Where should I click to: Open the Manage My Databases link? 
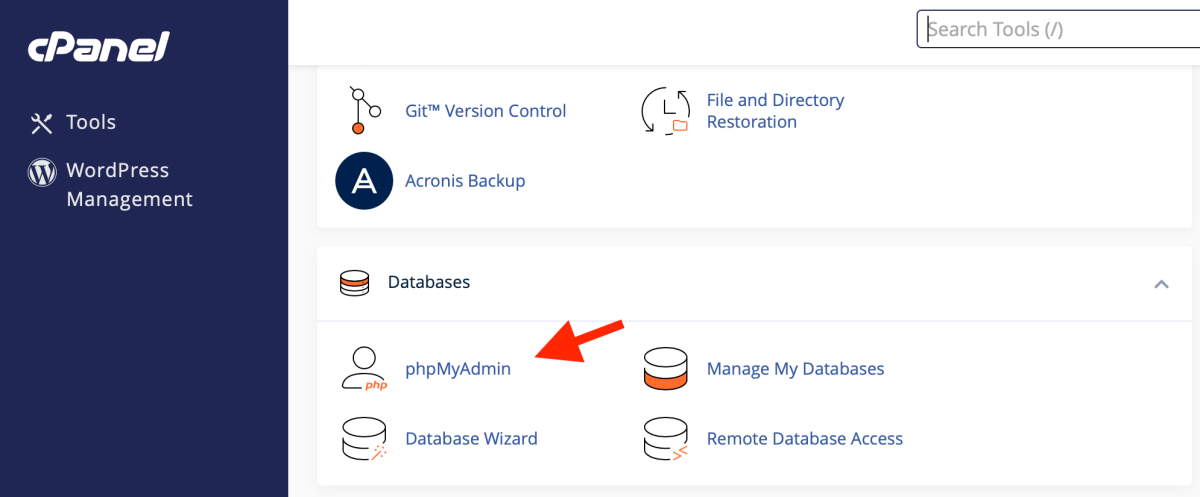click(x=795, y=369)
